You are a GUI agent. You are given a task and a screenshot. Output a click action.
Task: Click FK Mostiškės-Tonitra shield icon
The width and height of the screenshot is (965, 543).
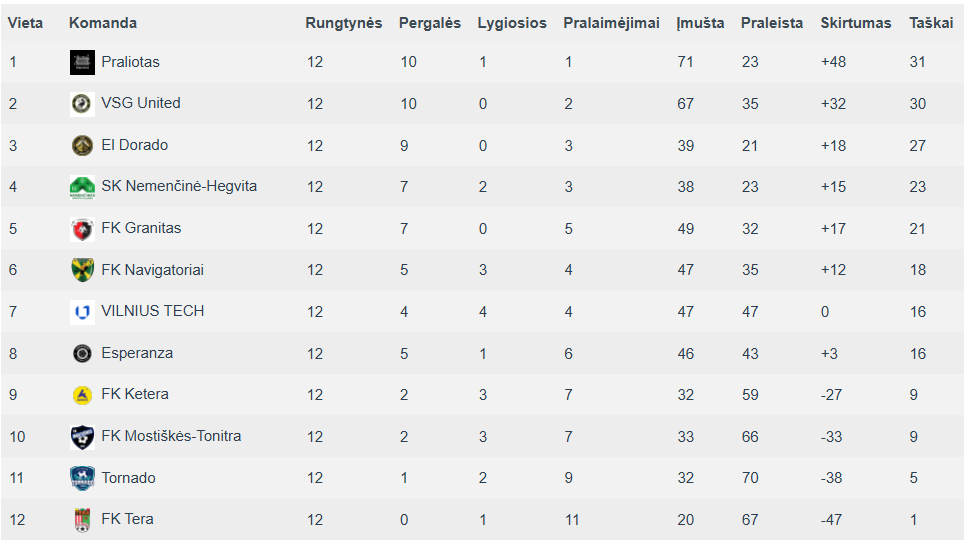82,436
